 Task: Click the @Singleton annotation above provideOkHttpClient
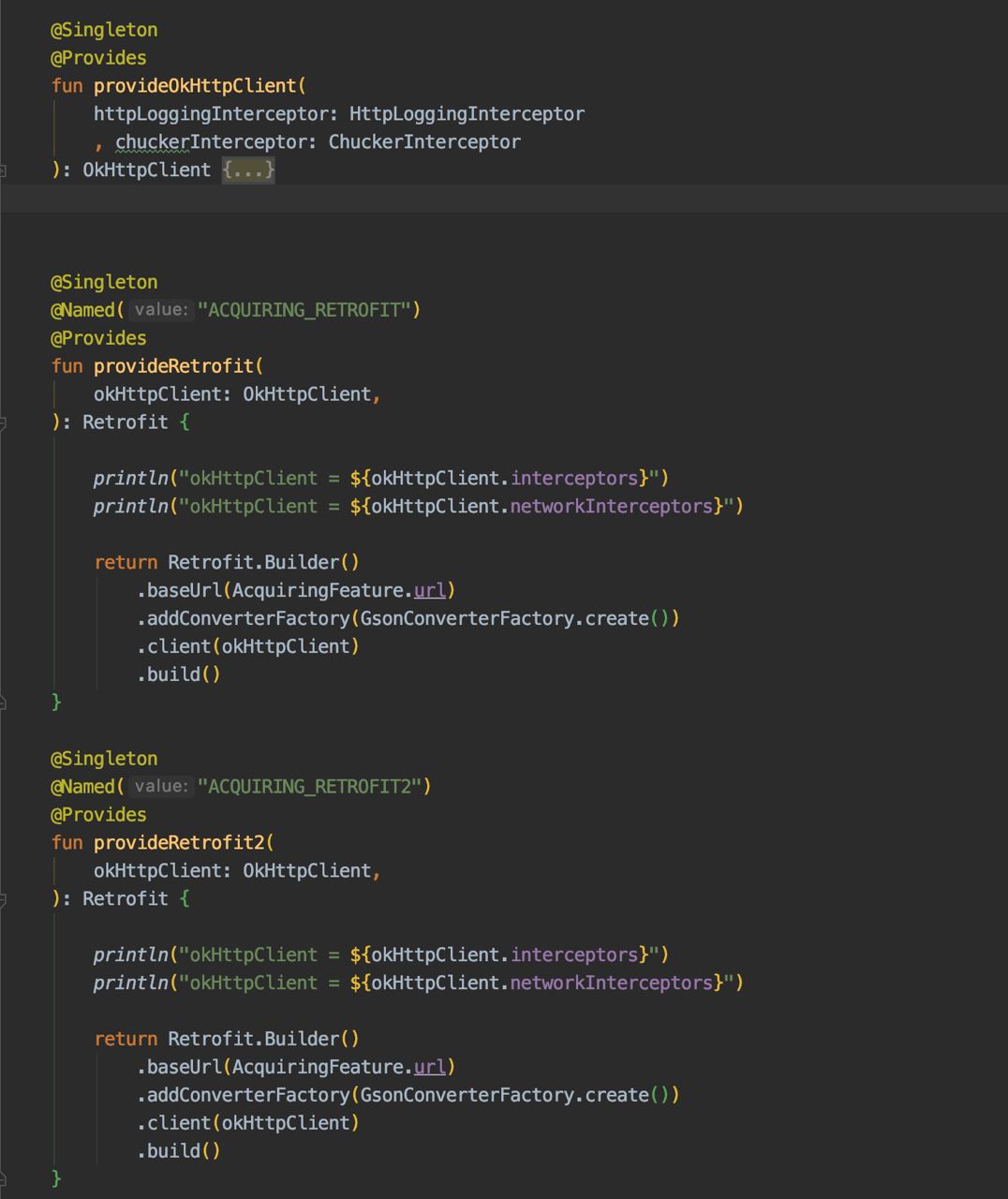tap(104, 29)
